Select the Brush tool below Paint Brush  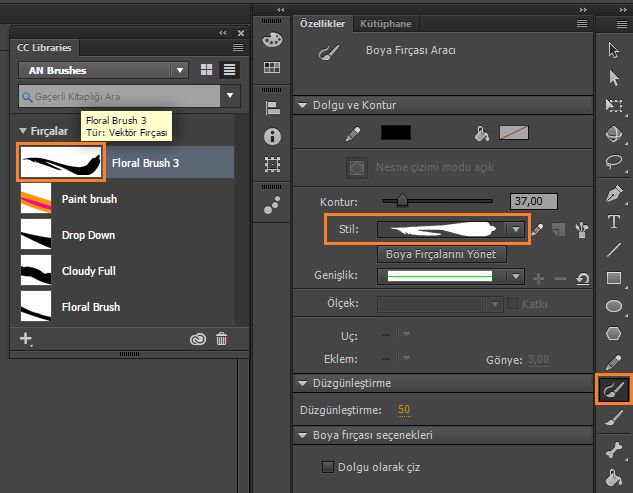[x=614, y=417]
